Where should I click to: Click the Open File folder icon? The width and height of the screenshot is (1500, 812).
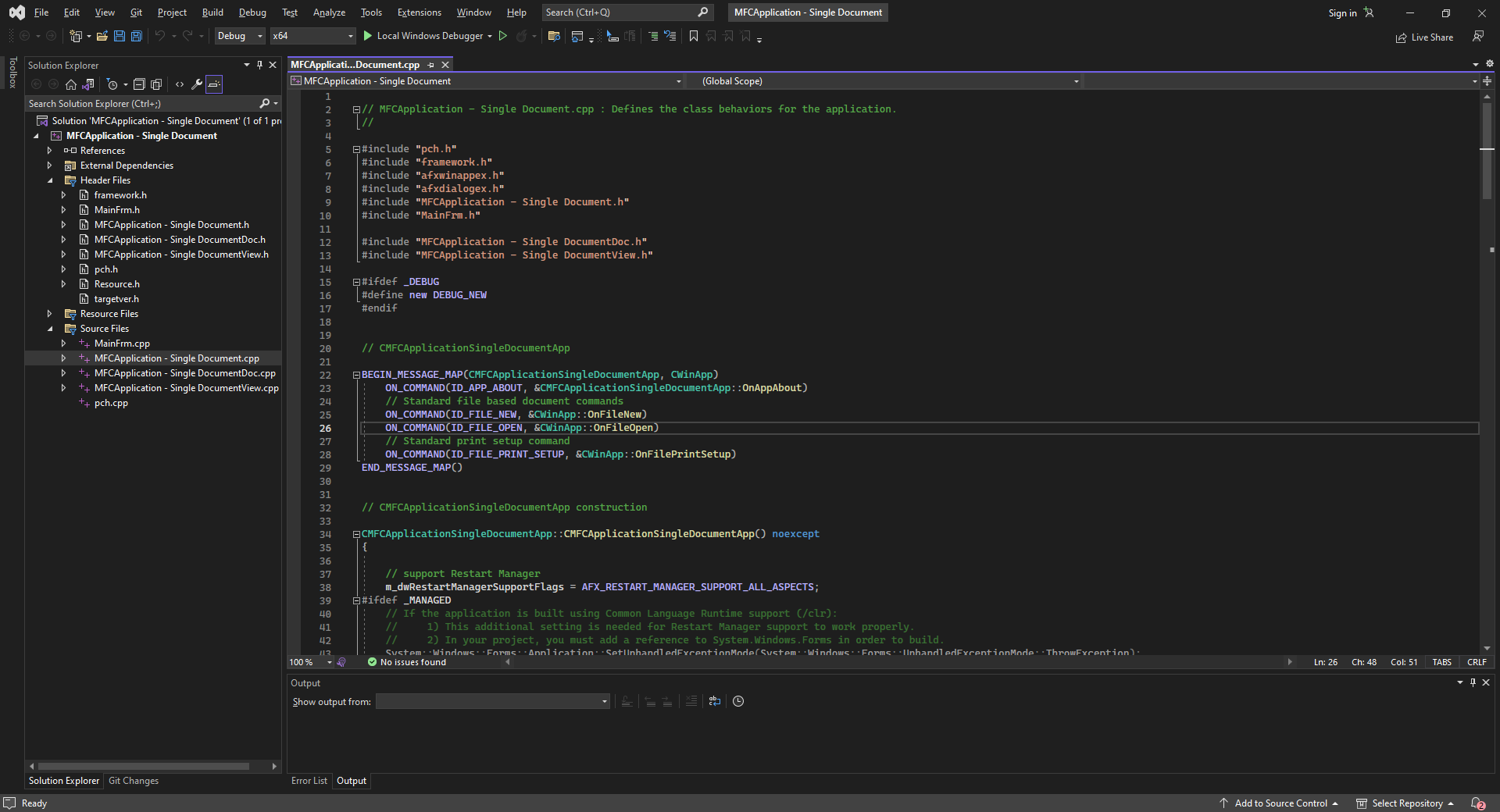102,36
